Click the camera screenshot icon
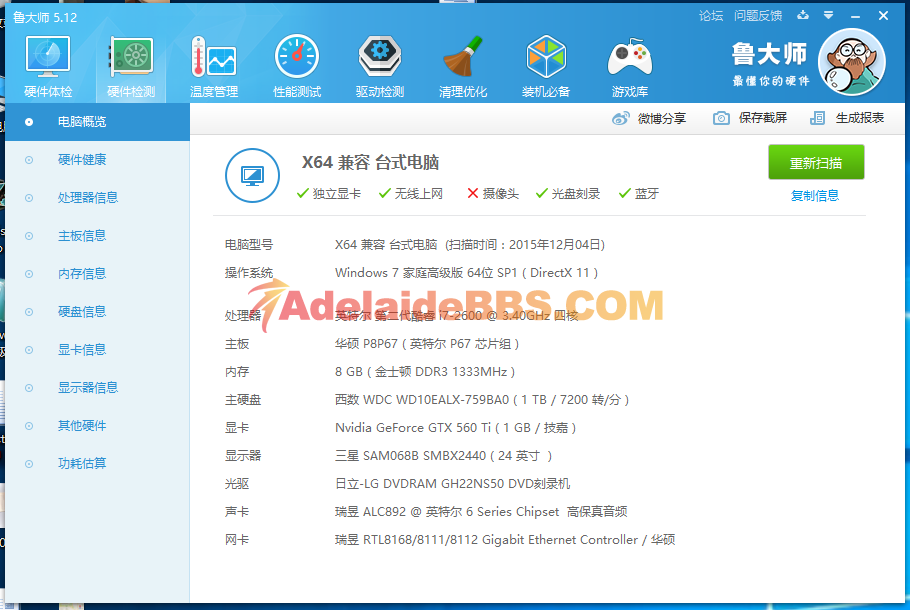 coord(721,118)
